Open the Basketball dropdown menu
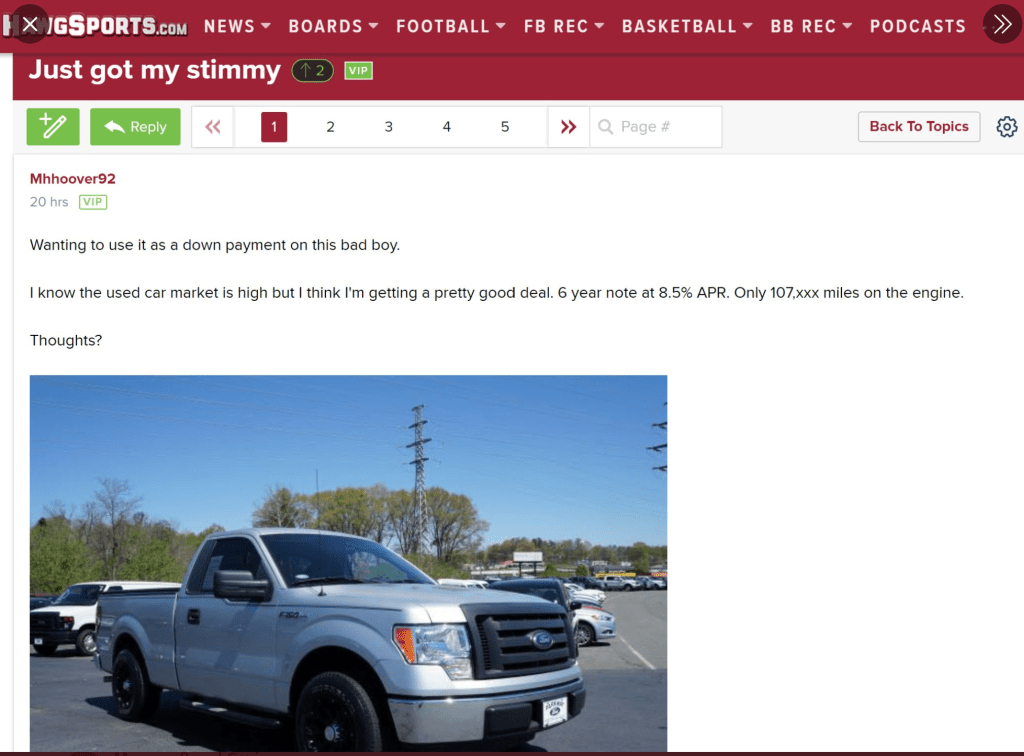Image resolution: width=1024 pixels, height=756 pixels. pos(687,26)
